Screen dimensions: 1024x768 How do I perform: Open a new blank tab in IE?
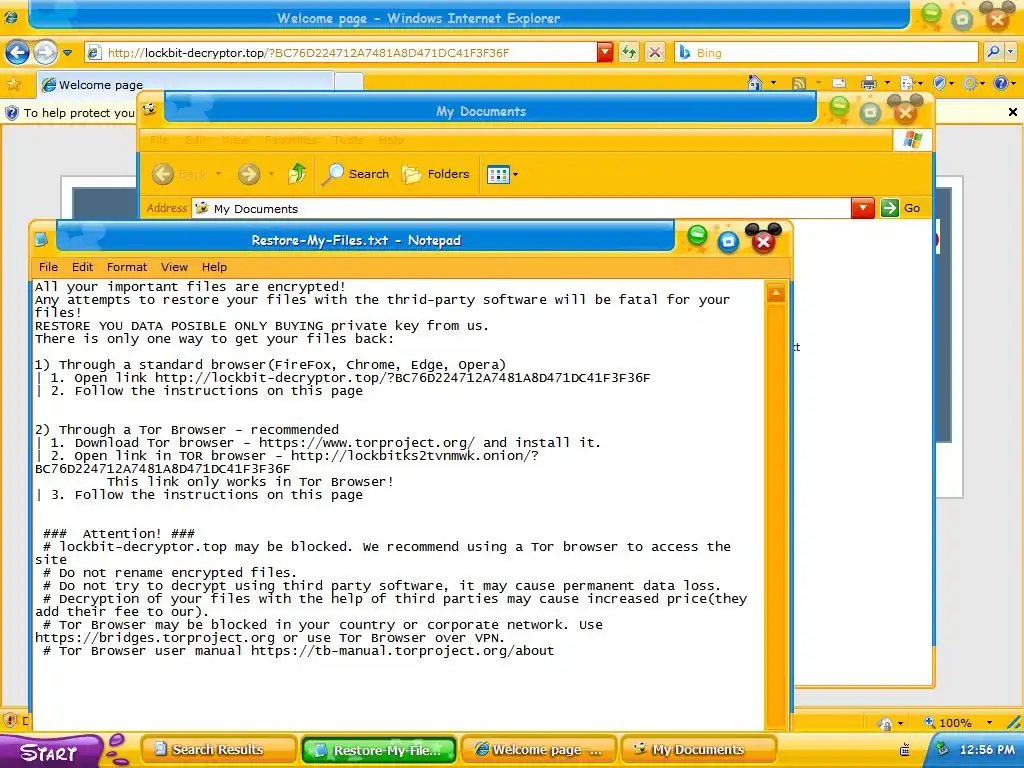[x=349, y=82]
